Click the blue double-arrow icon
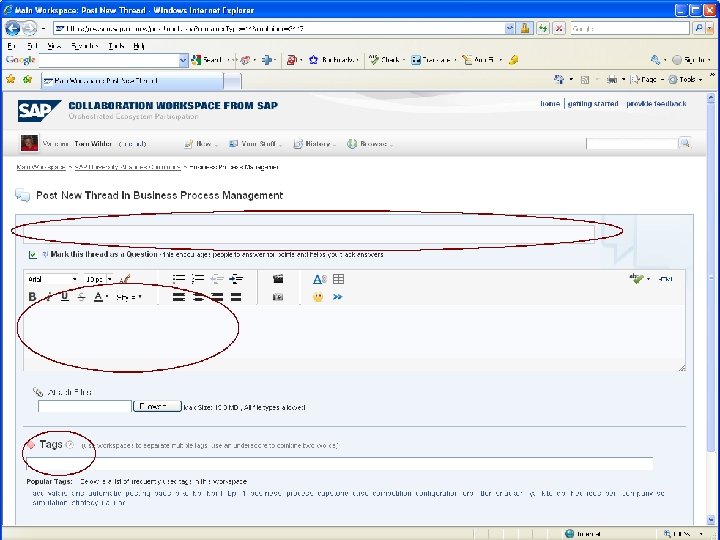720x540 pixels. click(x=338, y=297)
